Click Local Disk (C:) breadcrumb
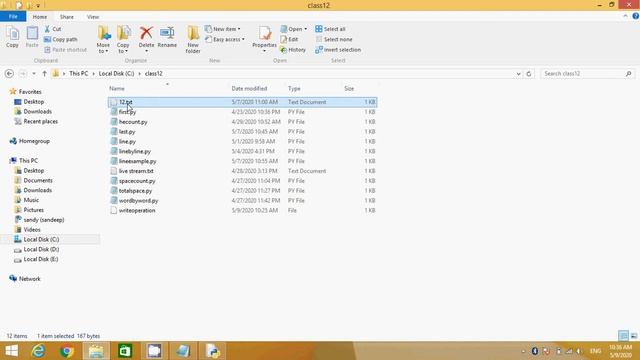640x360 pixels. click(116, 73)
